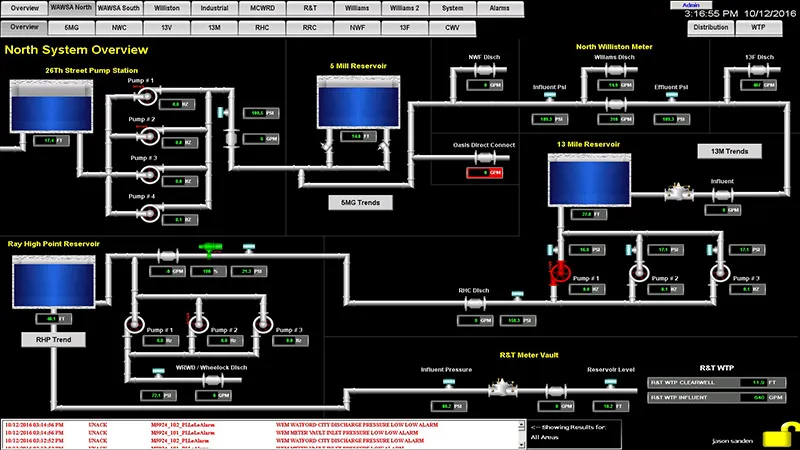Click the alarm list vertical scrollbar
Screen dimensions: 800x450
(518, 435)
